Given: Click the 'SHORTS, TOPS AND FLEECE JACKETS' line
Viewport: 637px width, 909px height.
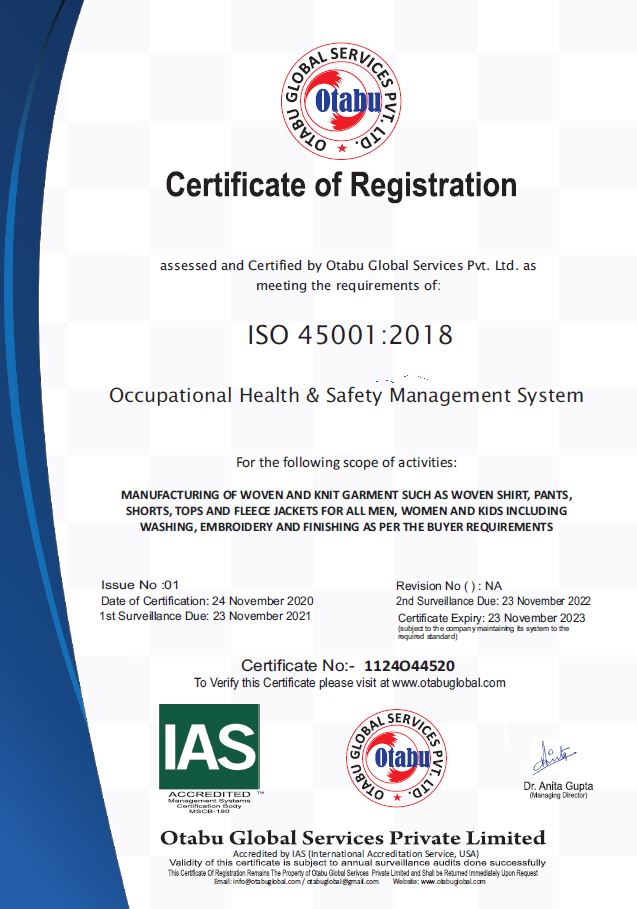Looking at the screenshot, I should tap(346, 511).
